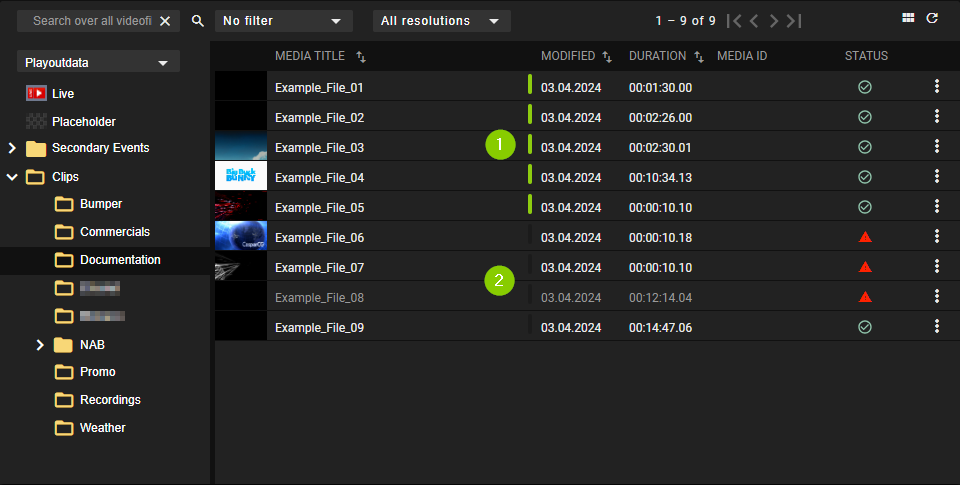Screen dimensions: 960x485
Task: Click OK status checkmark of Example_File_04
Action: [x=864, y=177]
